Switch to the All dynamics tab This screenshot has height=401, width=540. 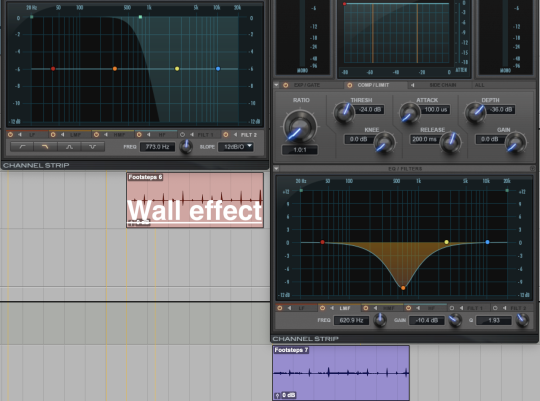click(x=479, y=85)
